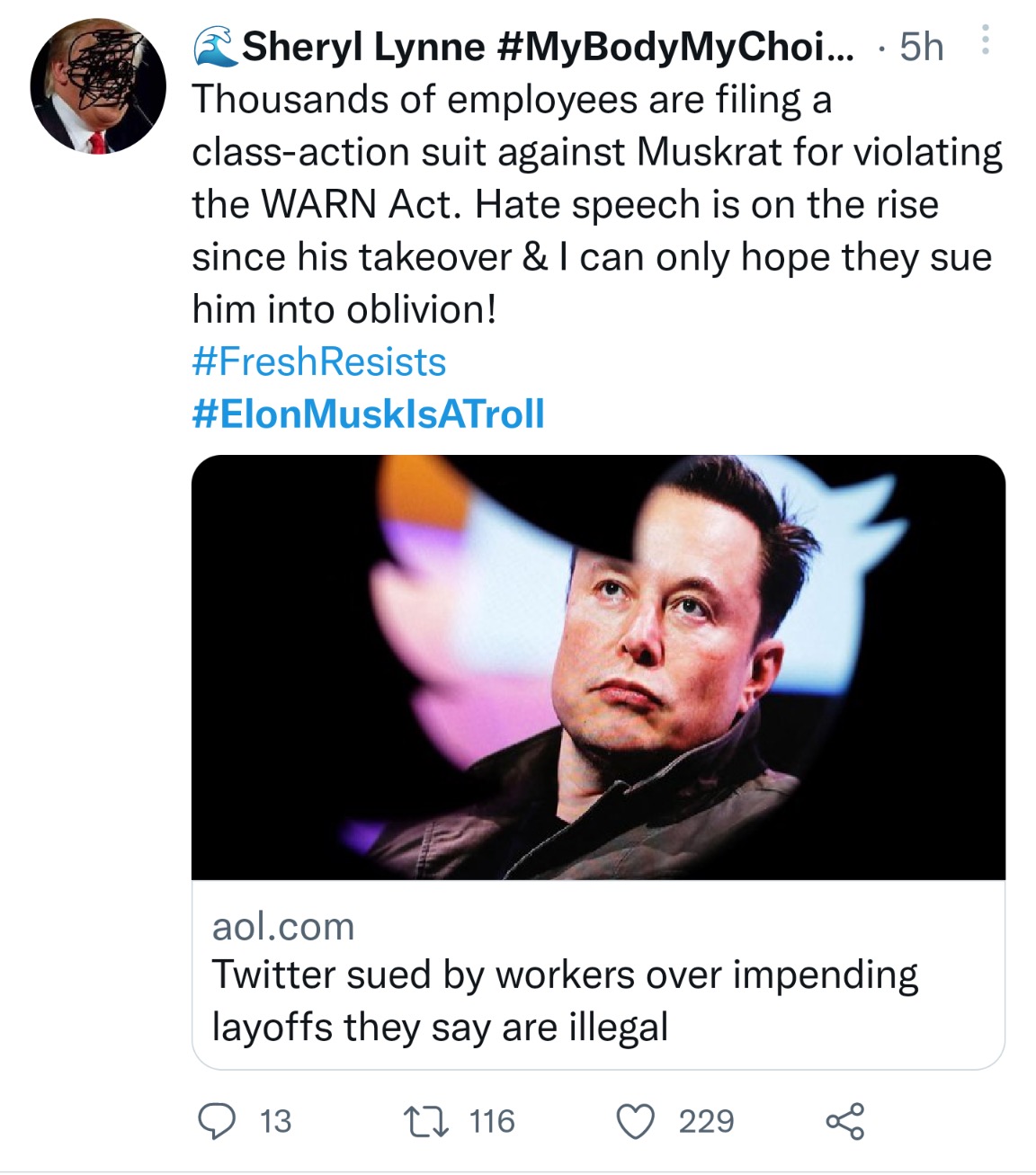
Task: Click the wave emoji before Sheryl Lynne
Action: tap(215, 45)
